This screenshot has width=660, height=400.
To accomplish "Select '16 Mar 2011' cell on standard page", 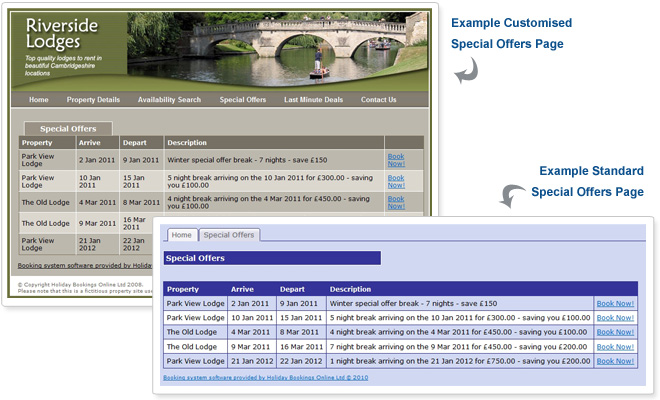I will pyautogui.click(x=301, y=347).
